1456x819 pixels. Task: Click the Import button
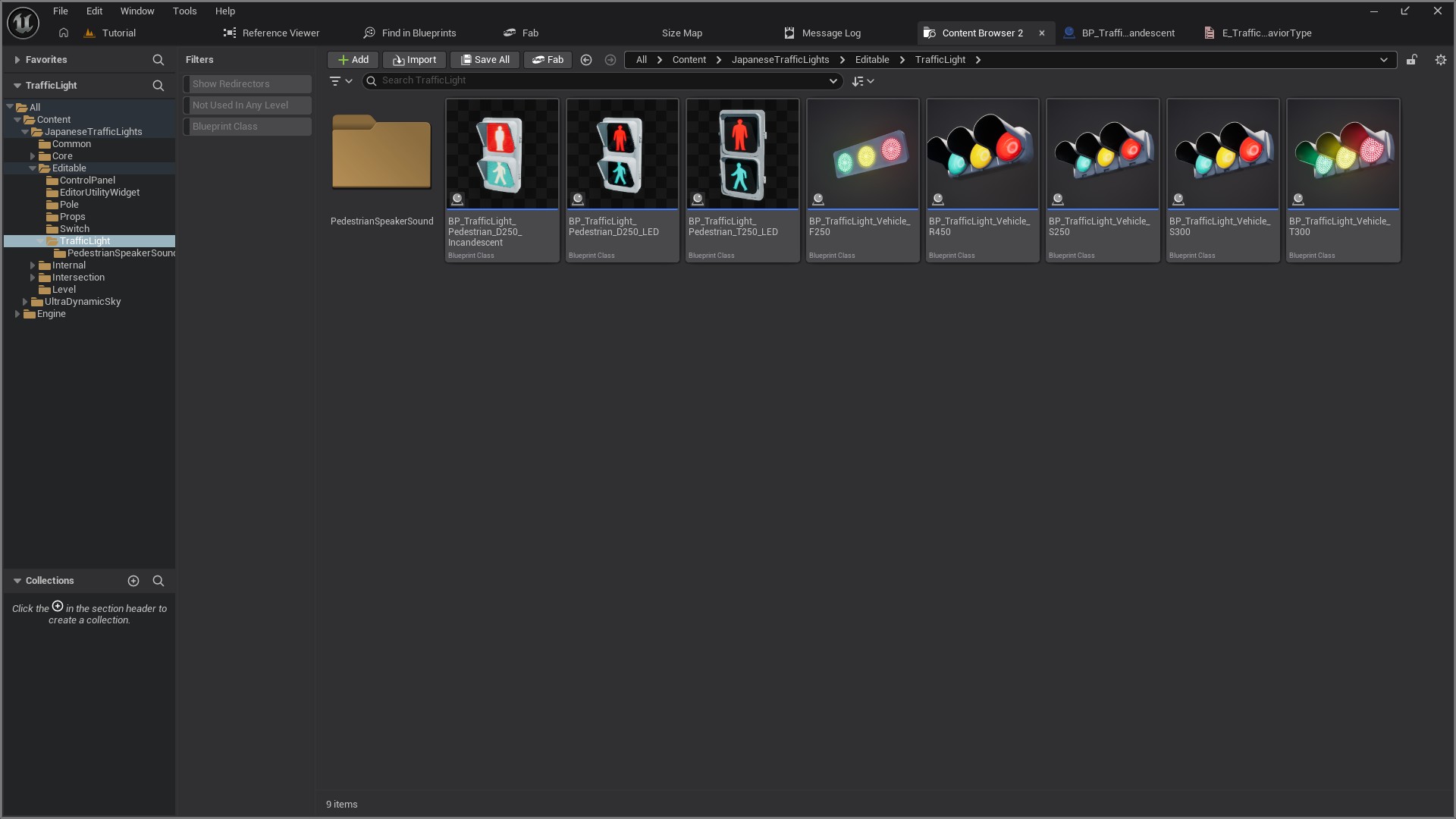pyautogui.click(x=414, y=60)
